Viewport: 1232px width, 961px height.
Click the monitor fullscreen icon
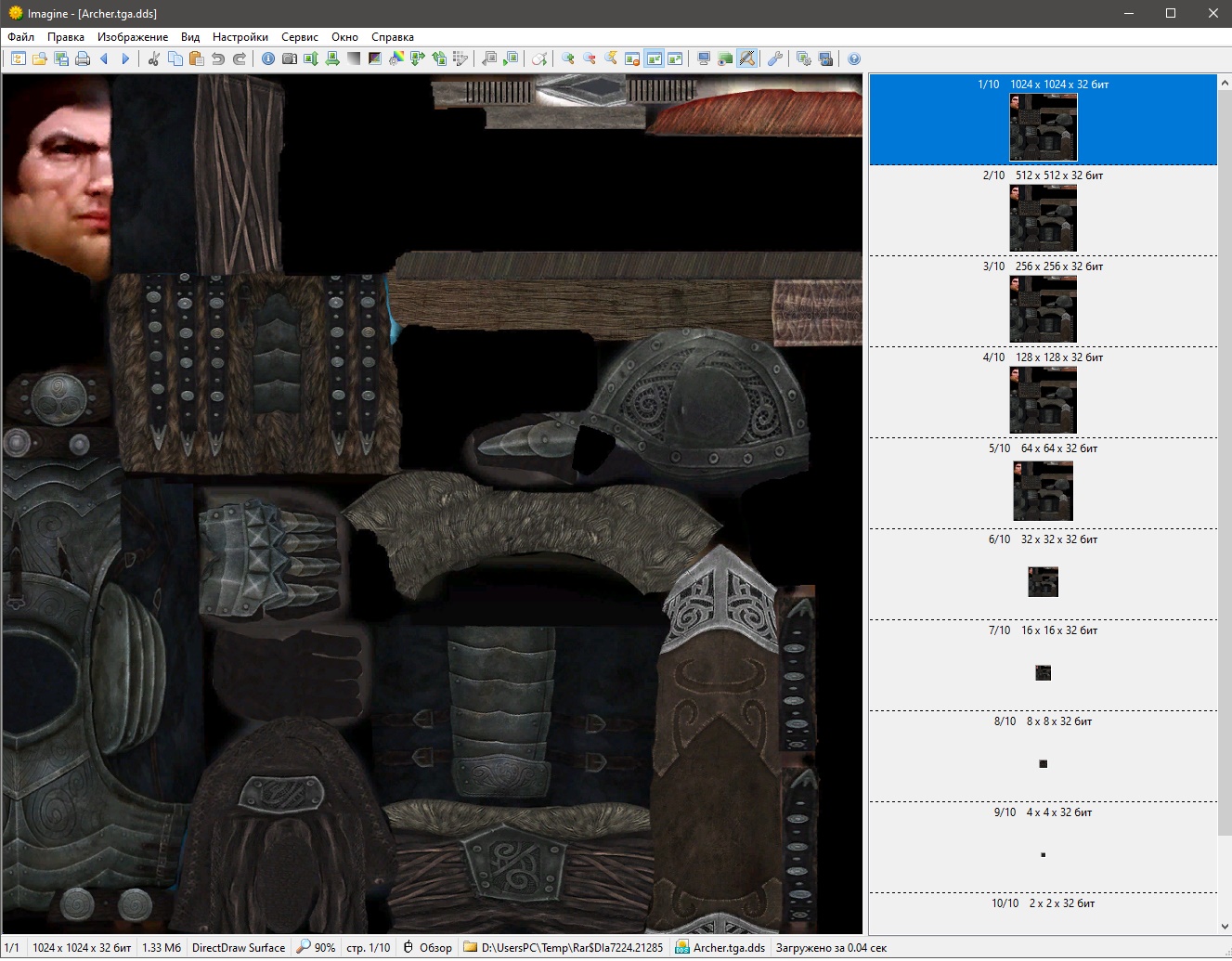(704, 58)
